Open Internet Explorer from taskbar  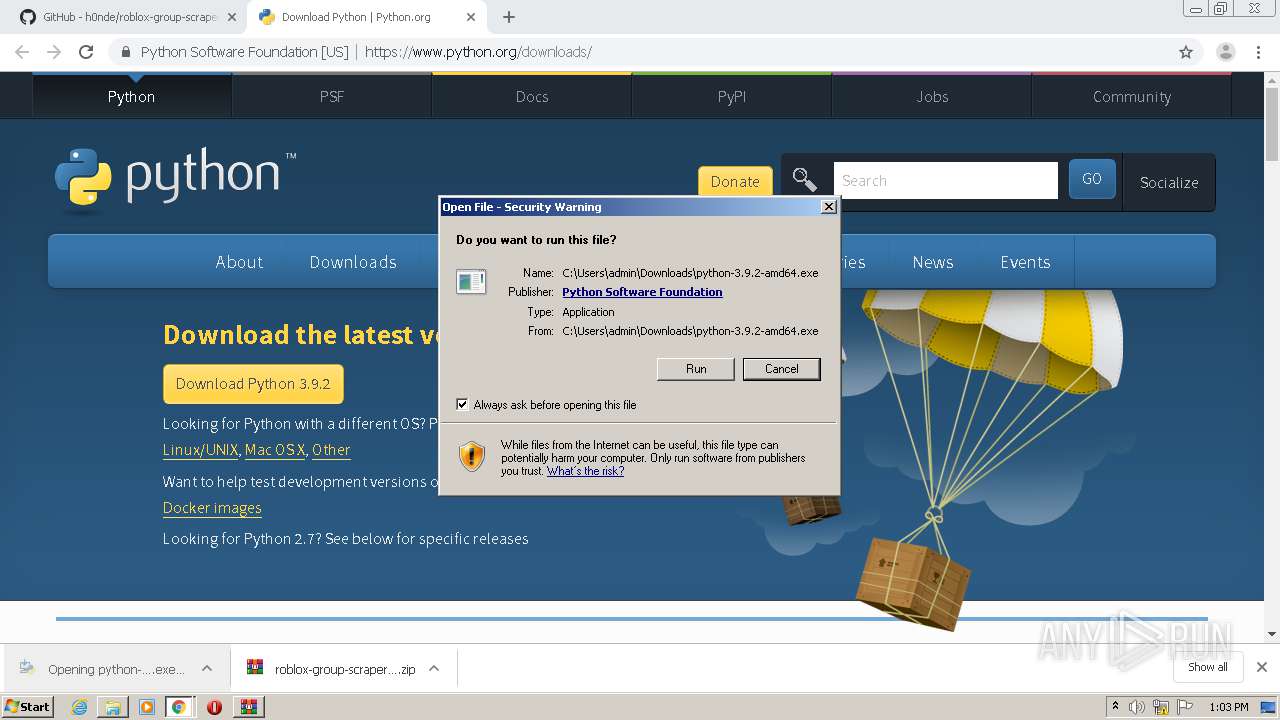click(79, 707)
